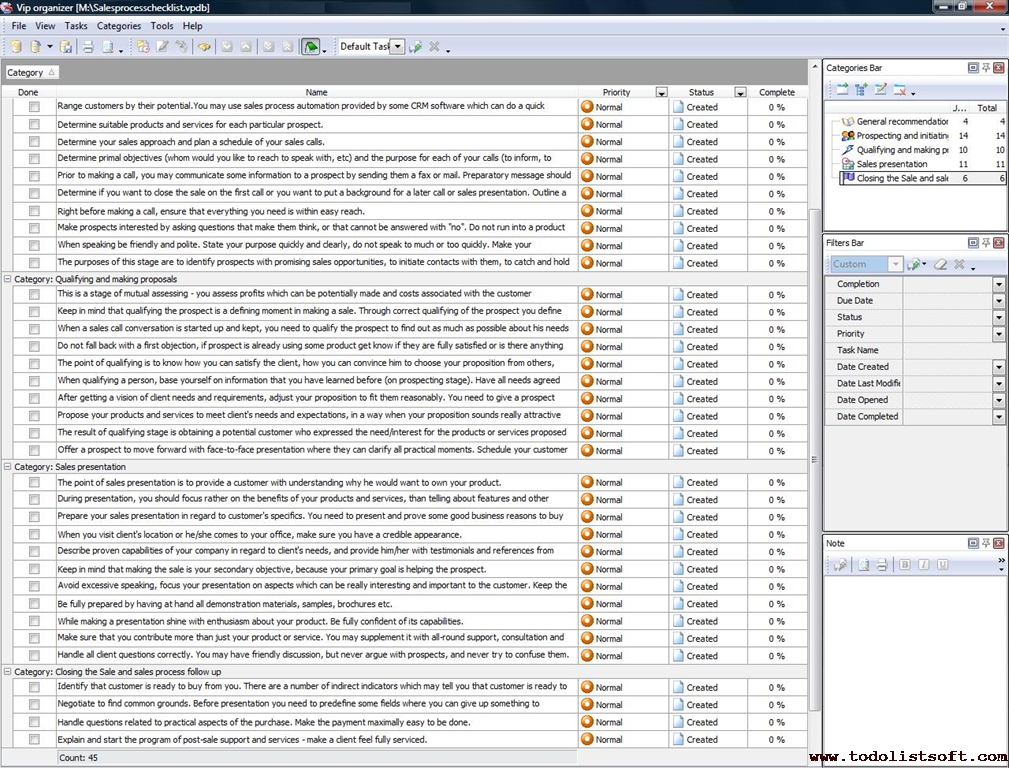The image size is (1009, 768).
Task: Open the Due Date filter dropdown
Action: pos(998,301)
